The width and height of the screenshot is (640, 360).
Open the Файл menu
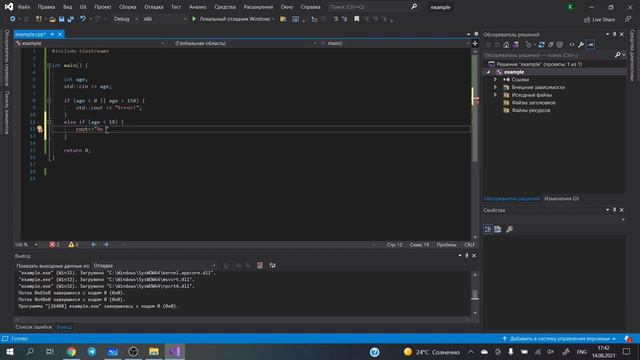(x=24, y=7)
